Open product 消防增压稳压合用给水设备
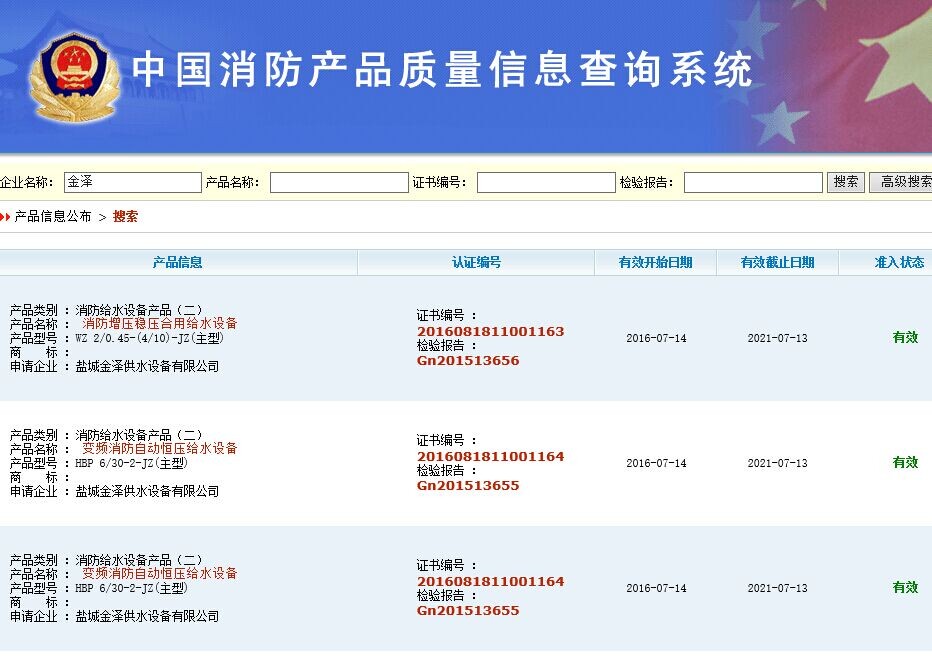Viewport: 932px width, 672px height. click(x=159, y=323)
